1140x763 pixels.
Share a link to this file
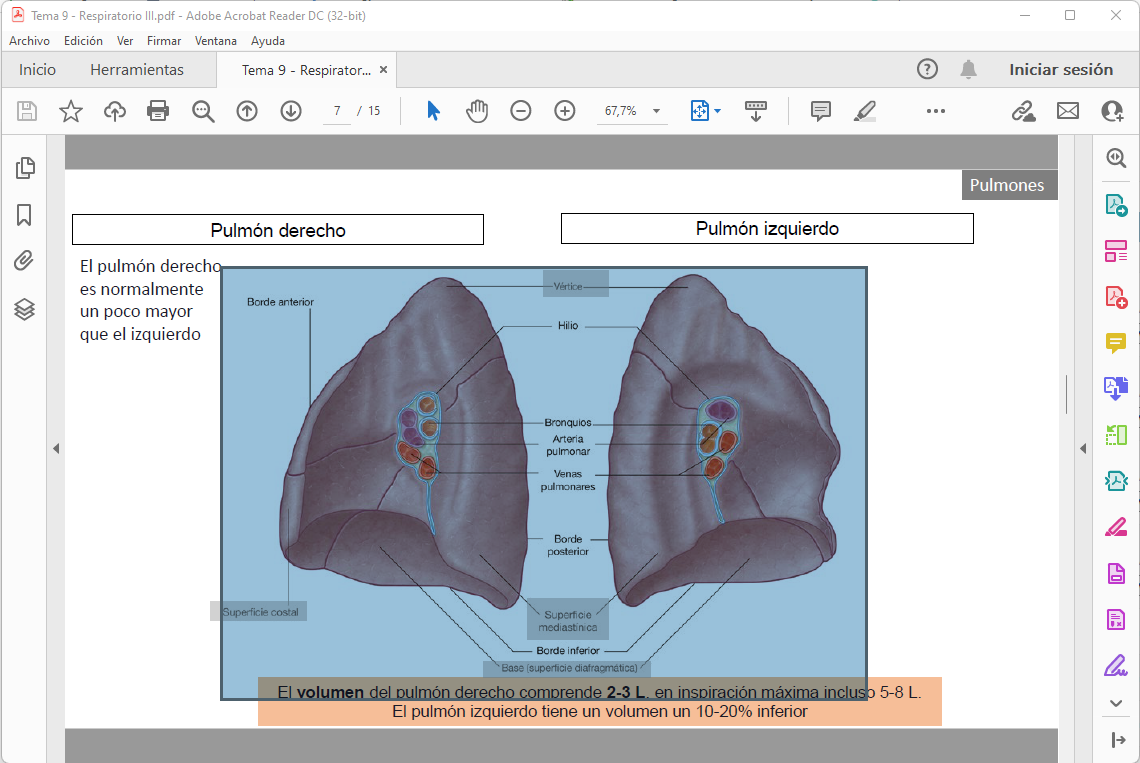tap(1024, 111)
